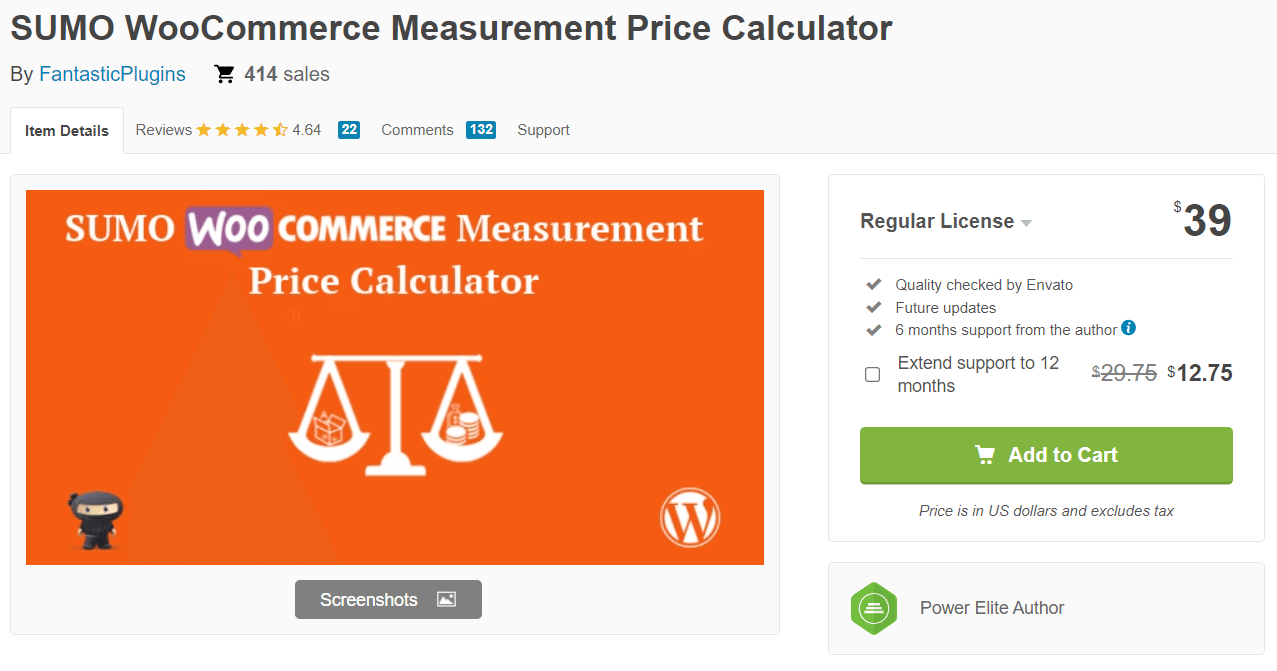Screen dimensions: 1277x671
Task: Open the Support tab
Action: [542, 129]
